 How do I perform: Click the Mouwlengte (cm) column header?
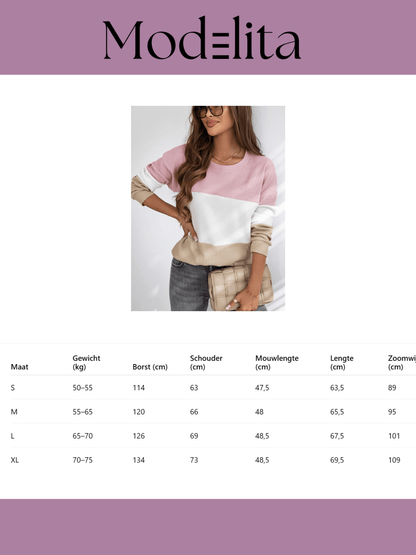coord(277,362)
